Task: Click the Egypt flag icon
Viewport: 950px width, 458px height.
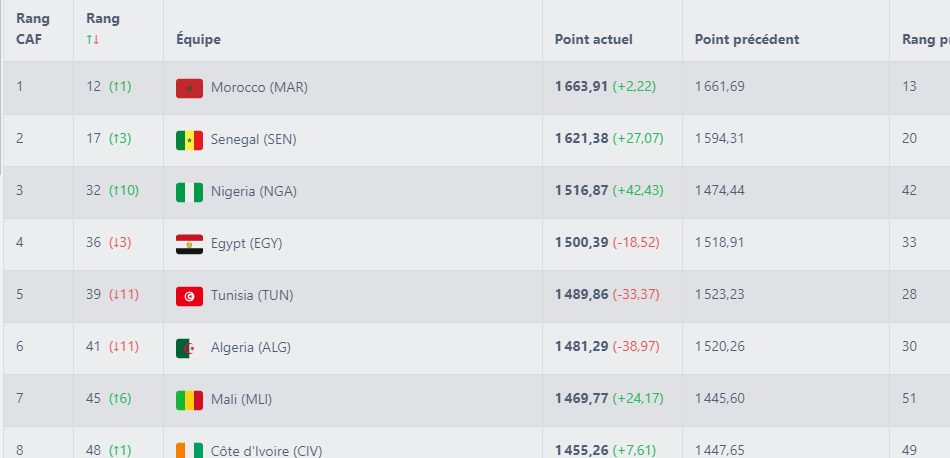Action: [189, 244]
